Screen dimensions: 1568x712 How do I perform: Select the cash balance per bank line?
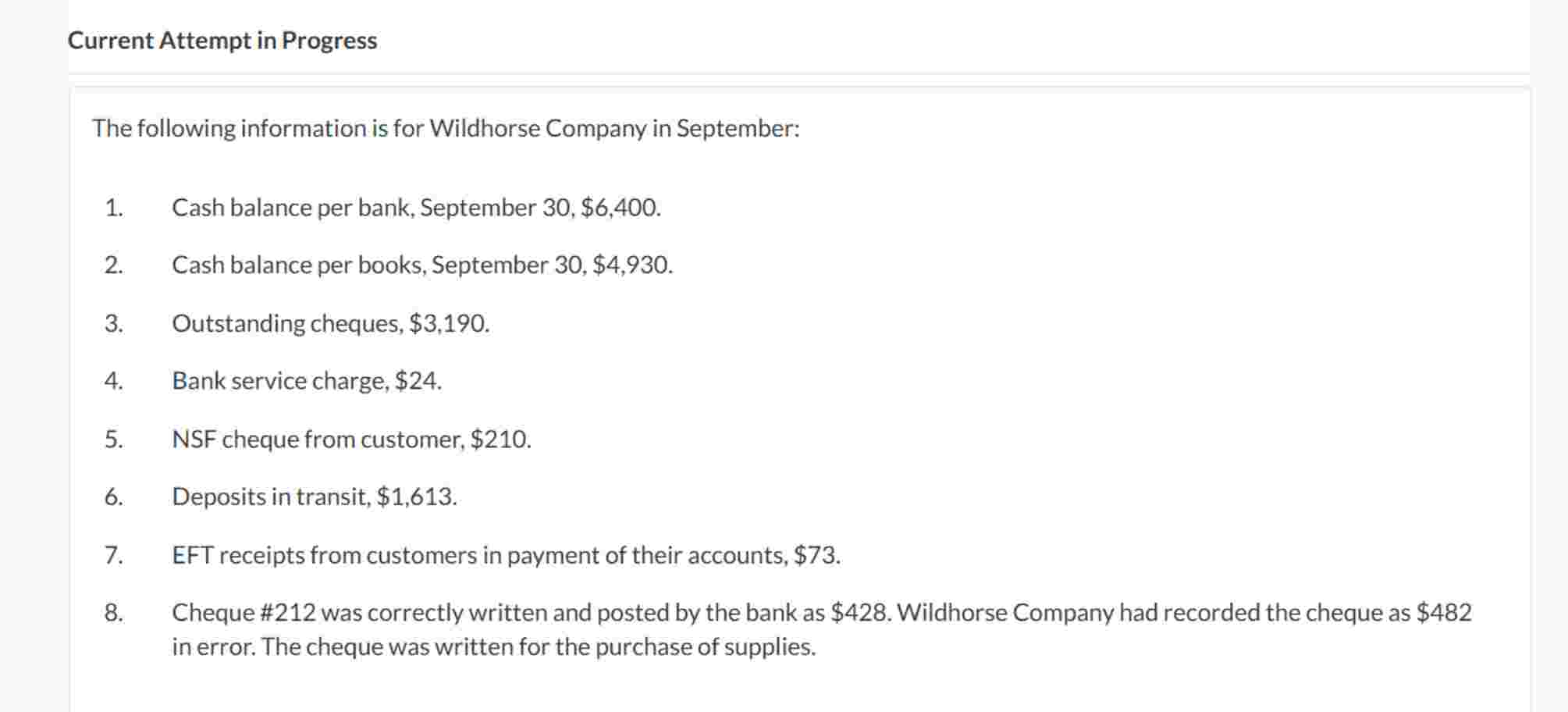pyautogui.click(x=416, y=208)
